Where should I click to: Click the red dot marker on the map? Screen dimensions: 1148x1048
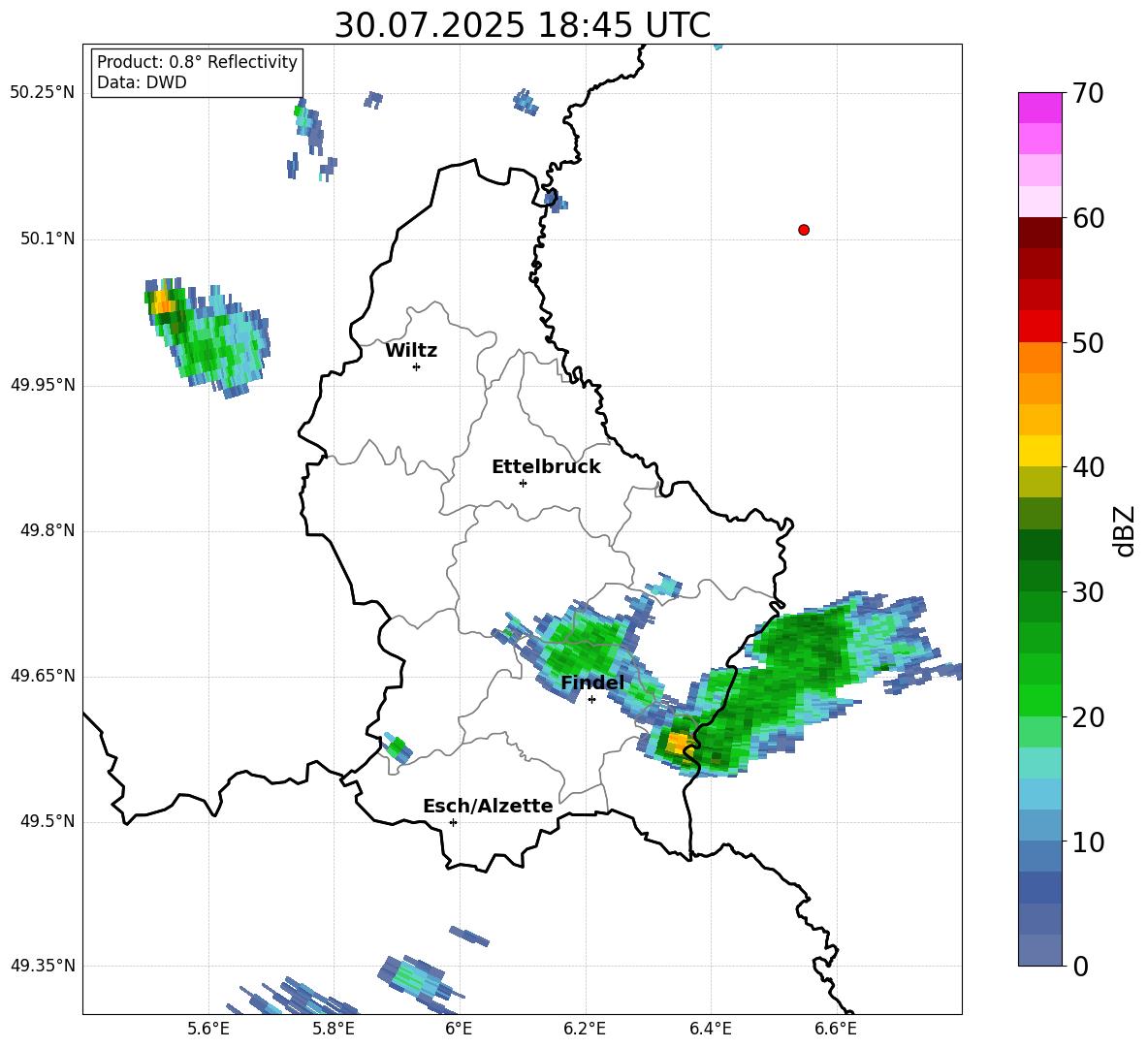coord(803,230)
